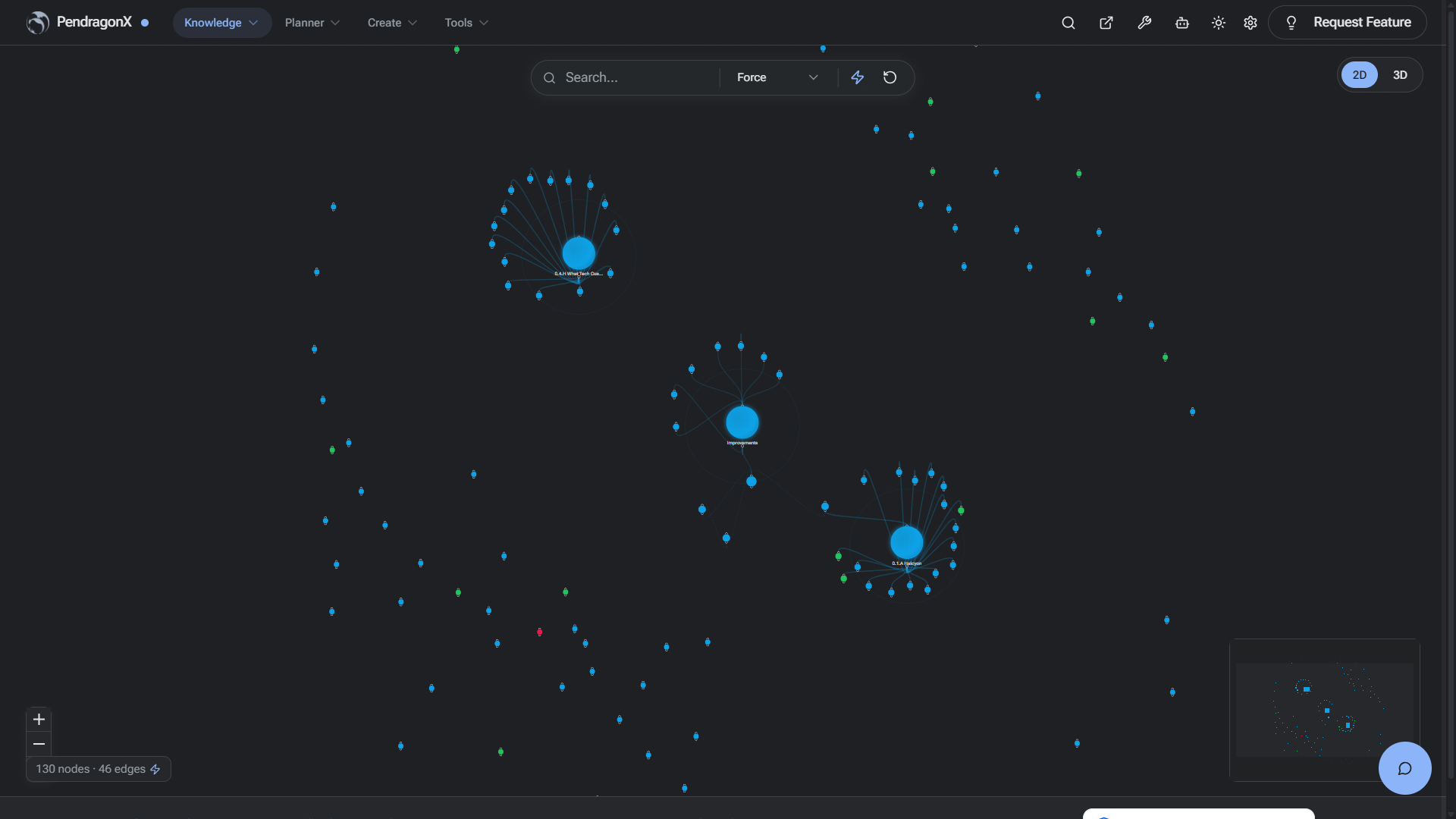
Task: Open the Planner menu
Action: 312,23
